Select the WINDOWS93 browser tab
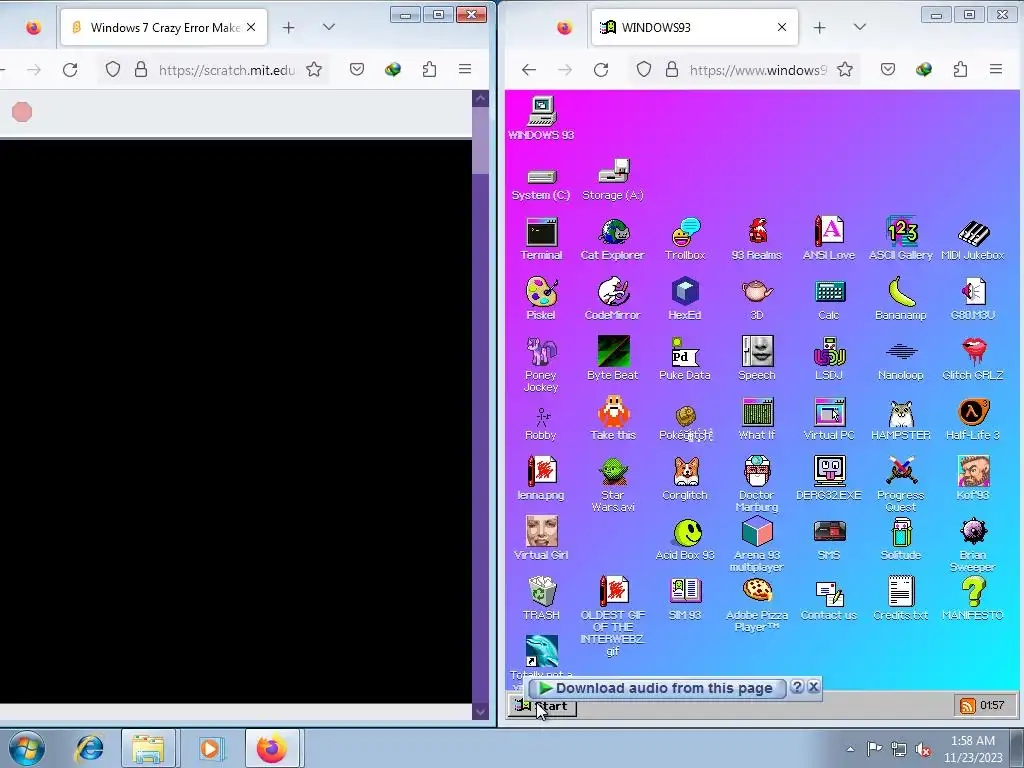 (x=694, y=27)
